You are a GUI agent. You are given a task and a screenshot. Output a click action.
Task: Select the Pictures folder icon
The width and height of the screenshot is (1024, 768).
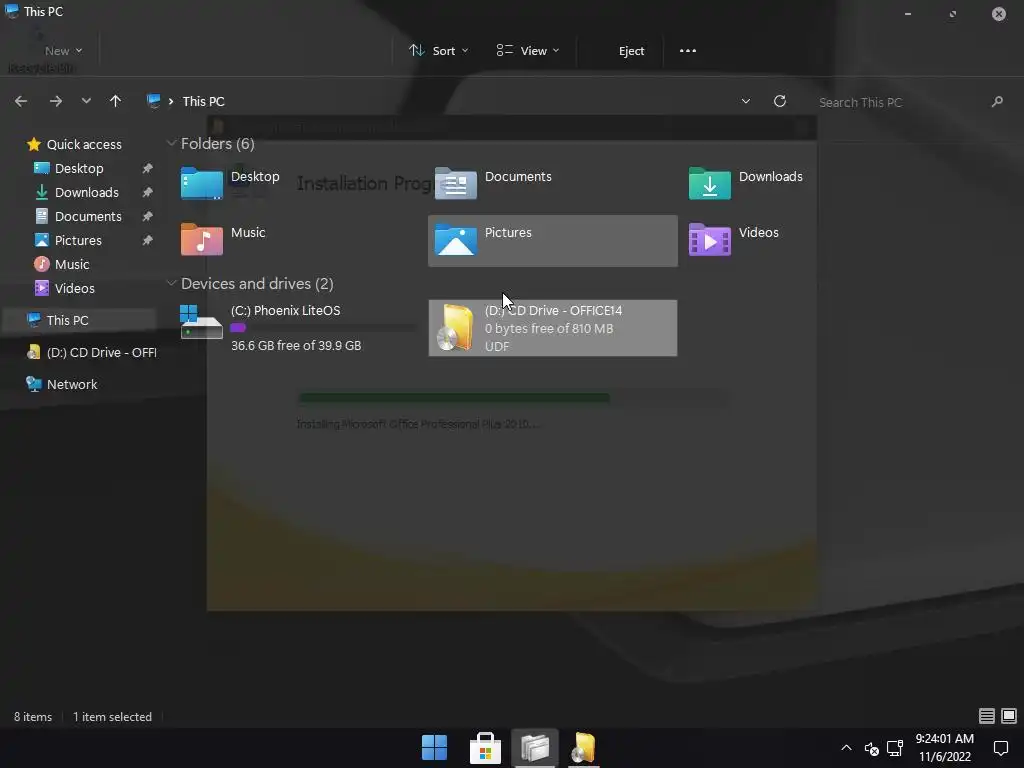[455, 239]
